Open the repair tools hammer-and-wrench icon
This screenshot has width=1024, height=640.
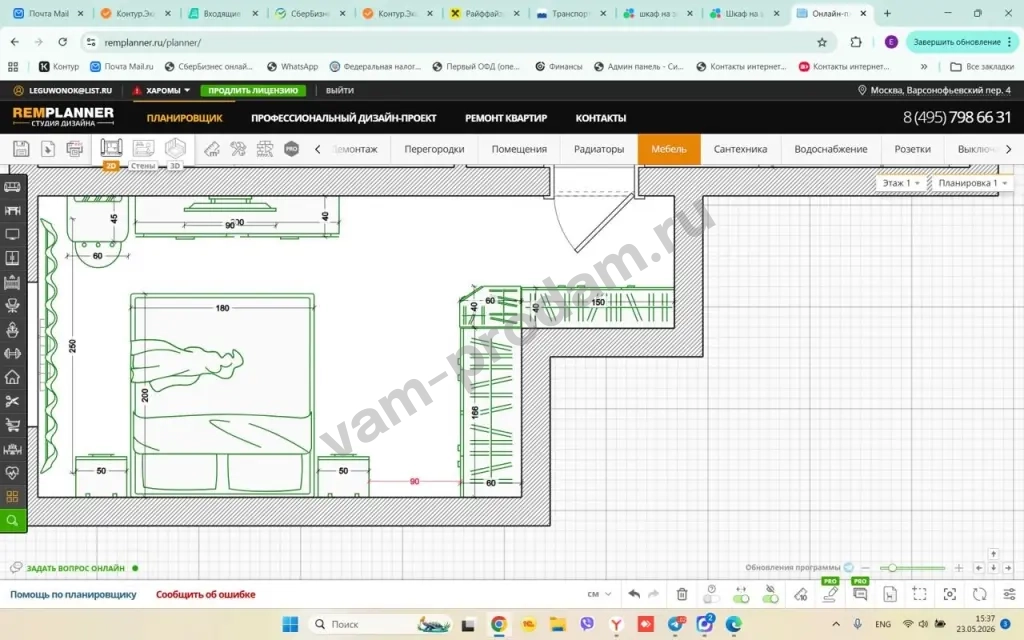pyautogui.click(x=238, y=149)
